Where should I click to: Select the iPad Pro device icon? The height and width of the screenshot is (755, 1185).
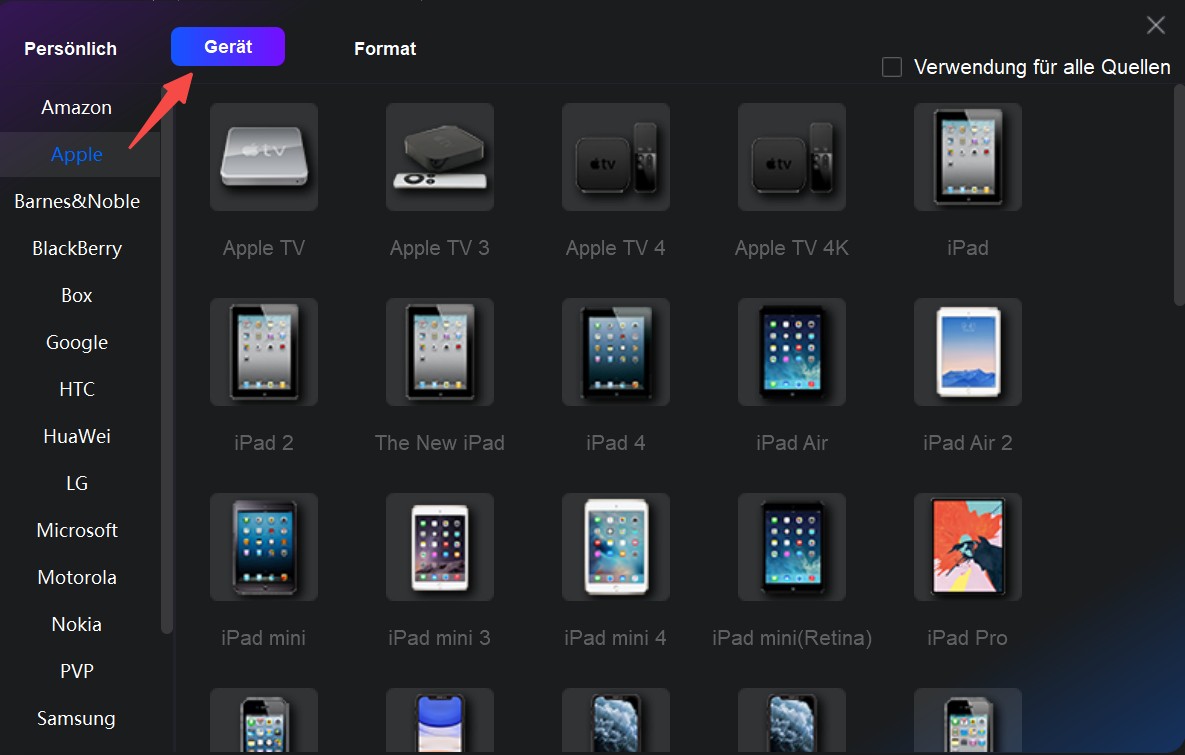[968, 546]
